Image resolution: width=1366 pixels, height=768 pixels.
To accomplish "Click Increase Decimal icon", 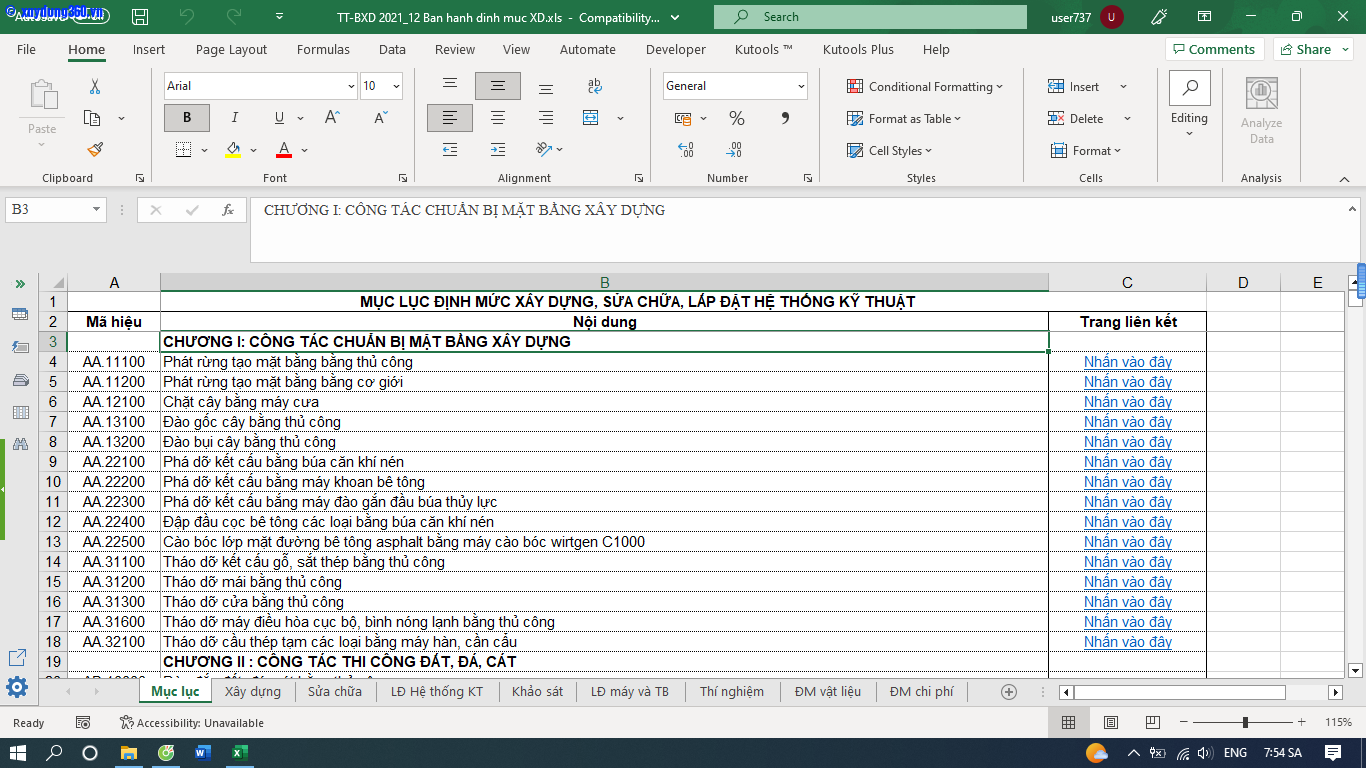I will 686,150.
